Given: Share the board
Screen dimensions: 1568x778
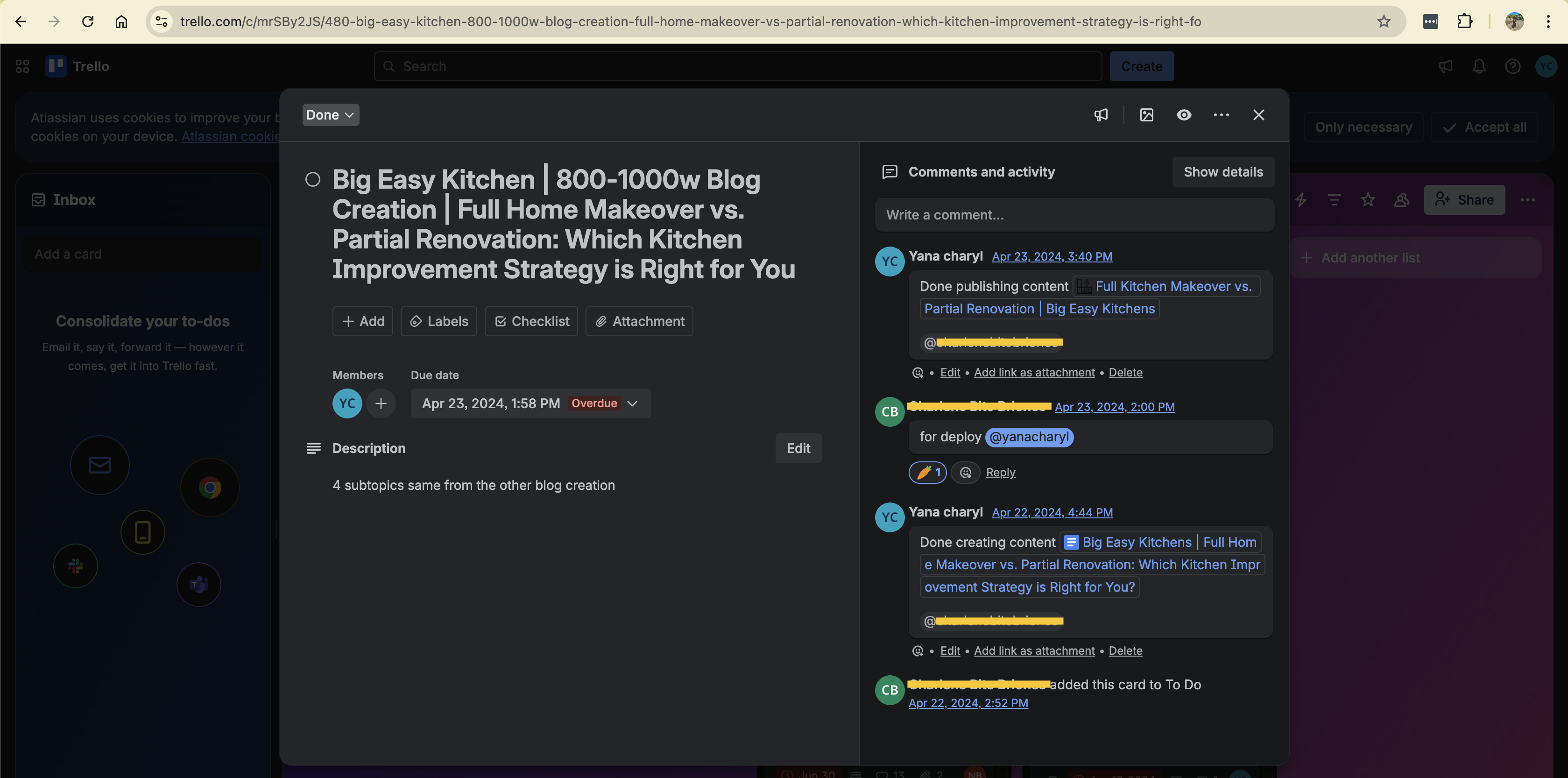Looking at the screenshot, I should click(x=1464, y=200).
